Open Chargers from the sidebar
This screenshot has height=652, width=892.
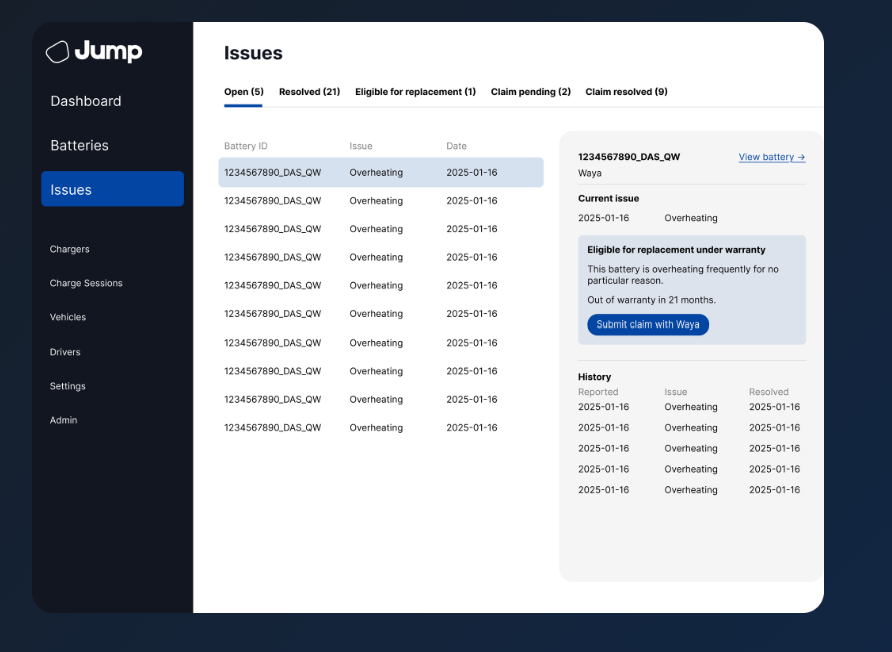tap(69, 249)
